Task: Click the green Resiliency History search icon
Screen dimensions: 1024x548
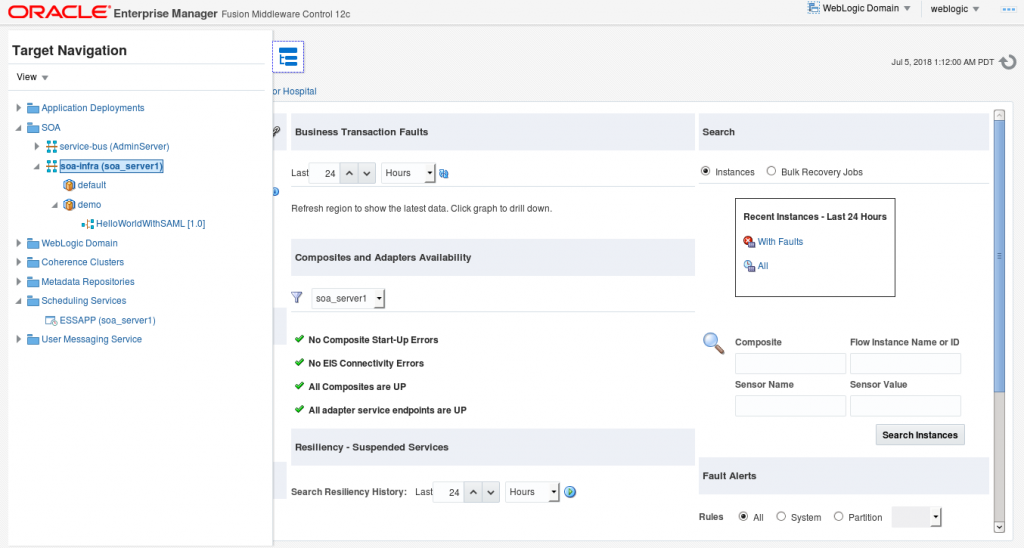Action: (570, 492)
